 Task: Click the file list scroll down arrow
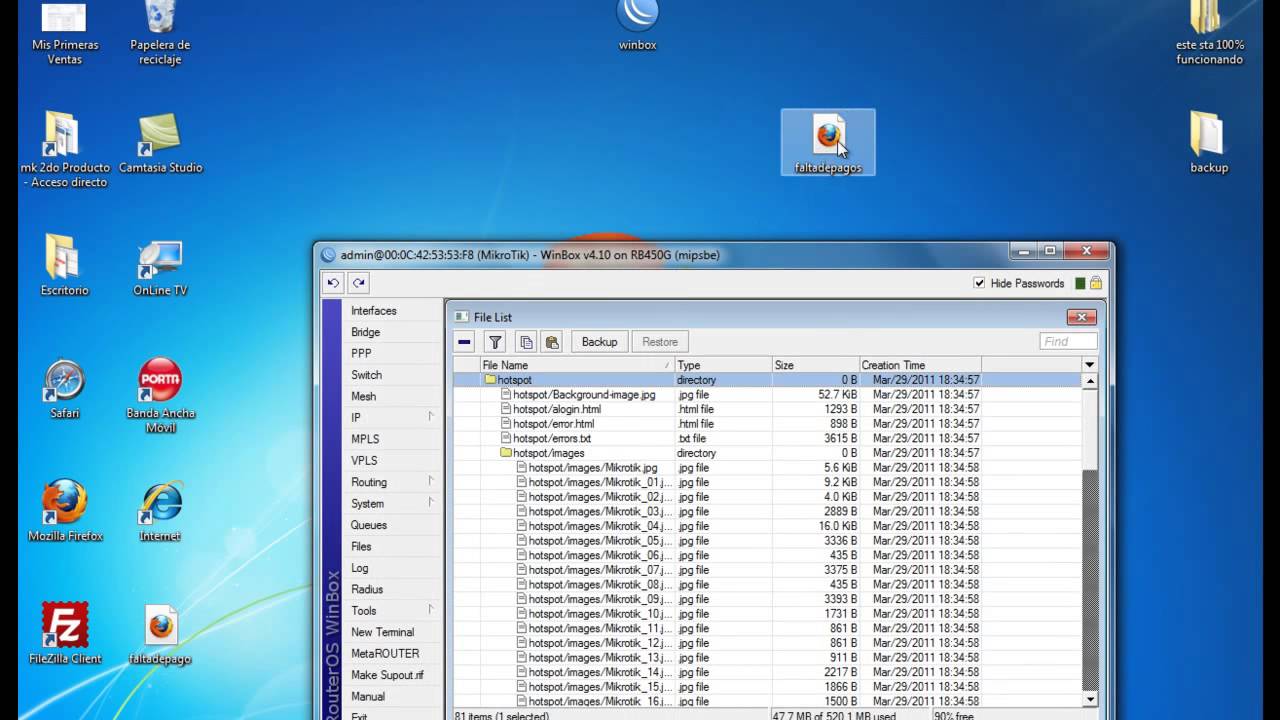click(1090, 700)
